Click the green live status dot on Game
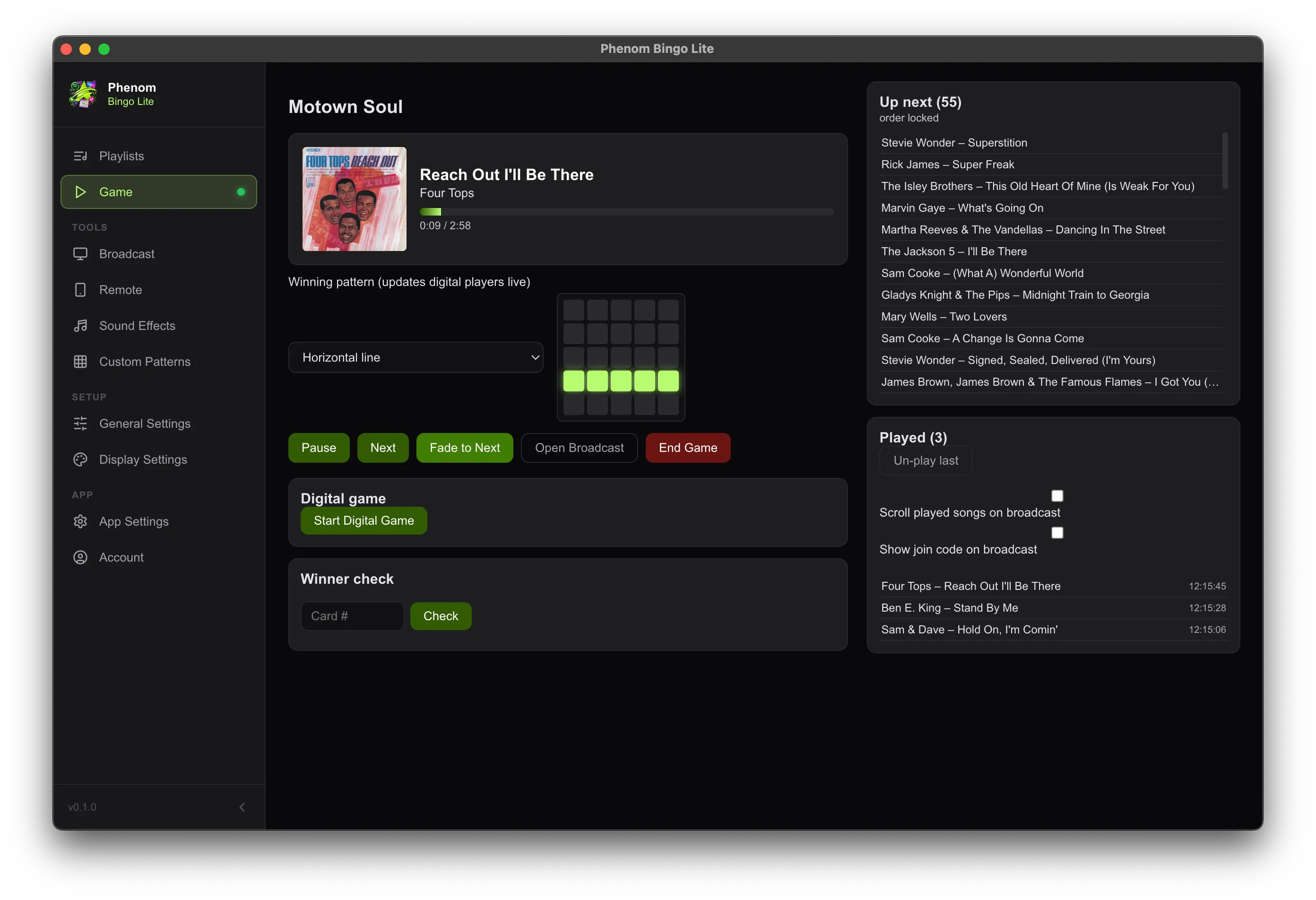Image resolution: width=1316 pixels, height=900 pixels. pos(241,192)
